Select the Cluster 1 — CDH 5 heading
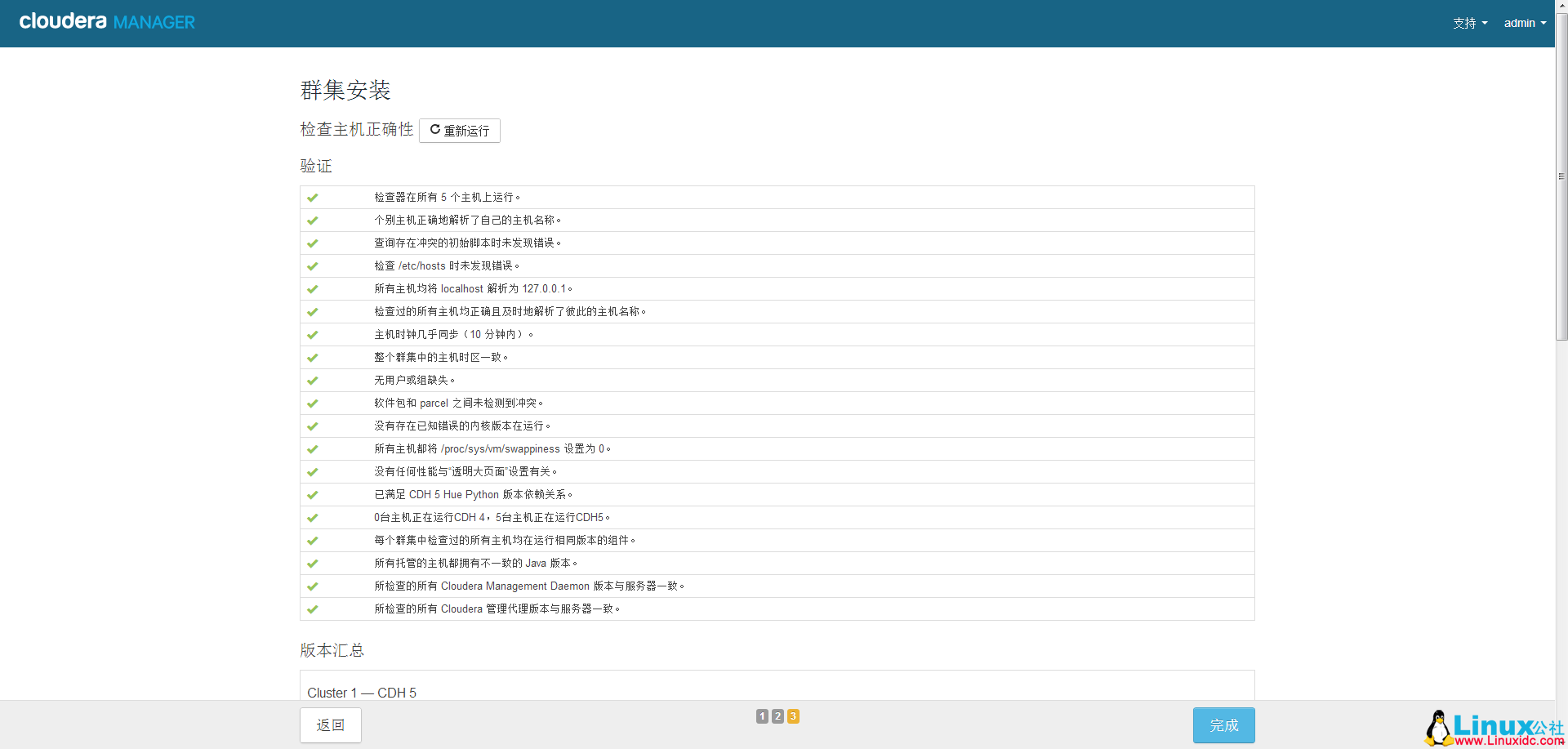The height and width of the screenshot is (749, 1568). (362, 693)
